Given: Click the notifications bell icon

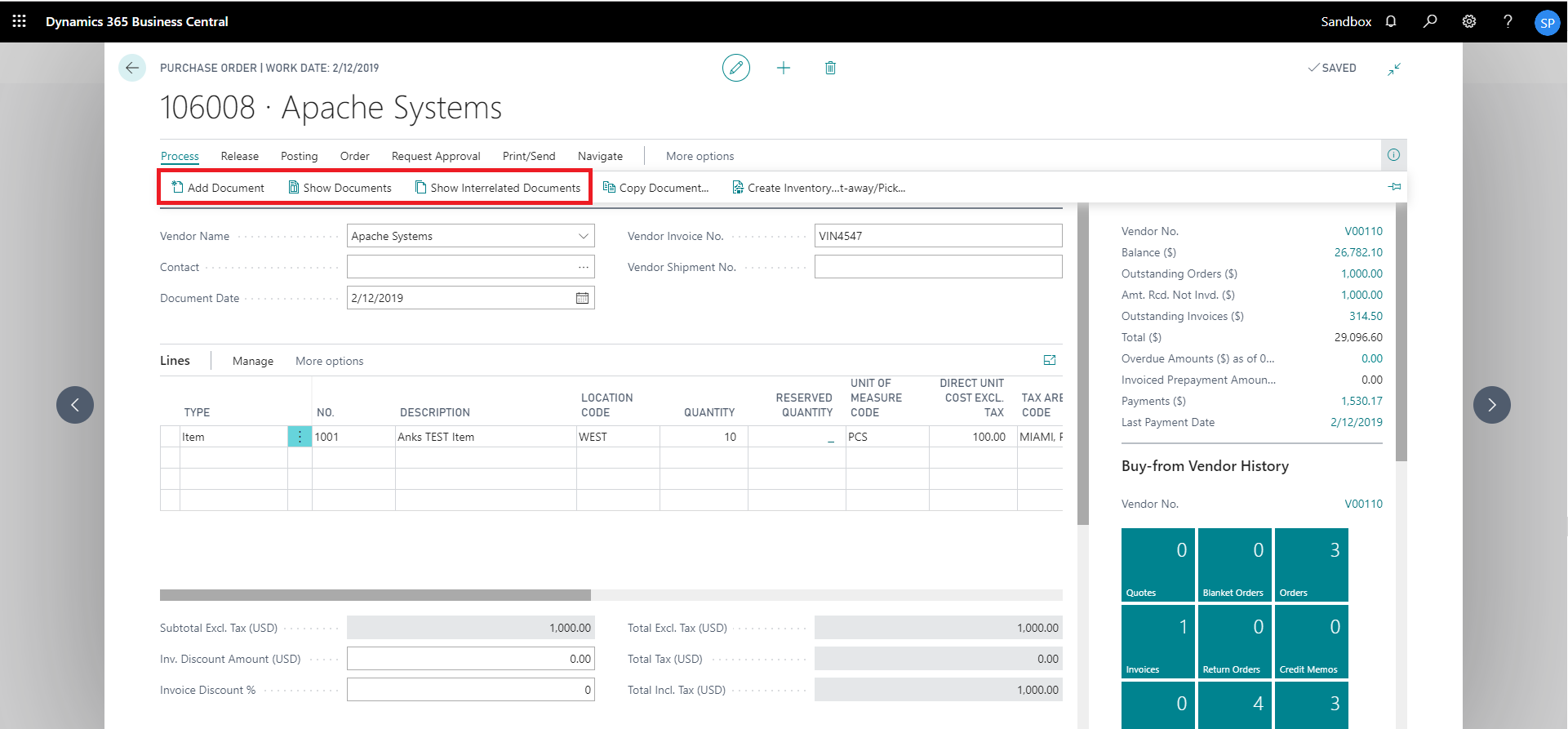Looking at the screenshot, I should click(1391, 21).
